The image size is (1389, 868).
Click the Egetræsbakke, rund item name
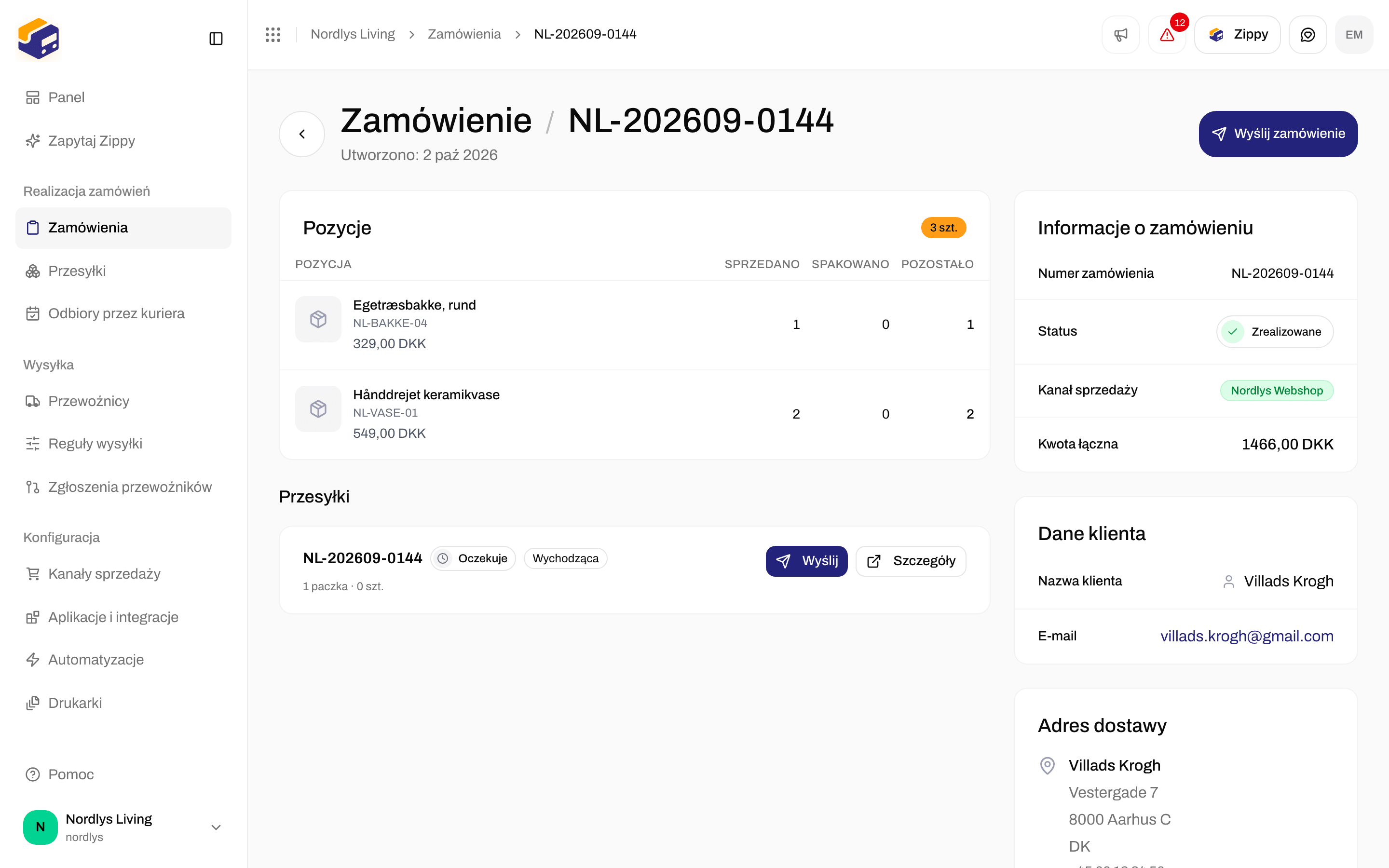point(414,305)
